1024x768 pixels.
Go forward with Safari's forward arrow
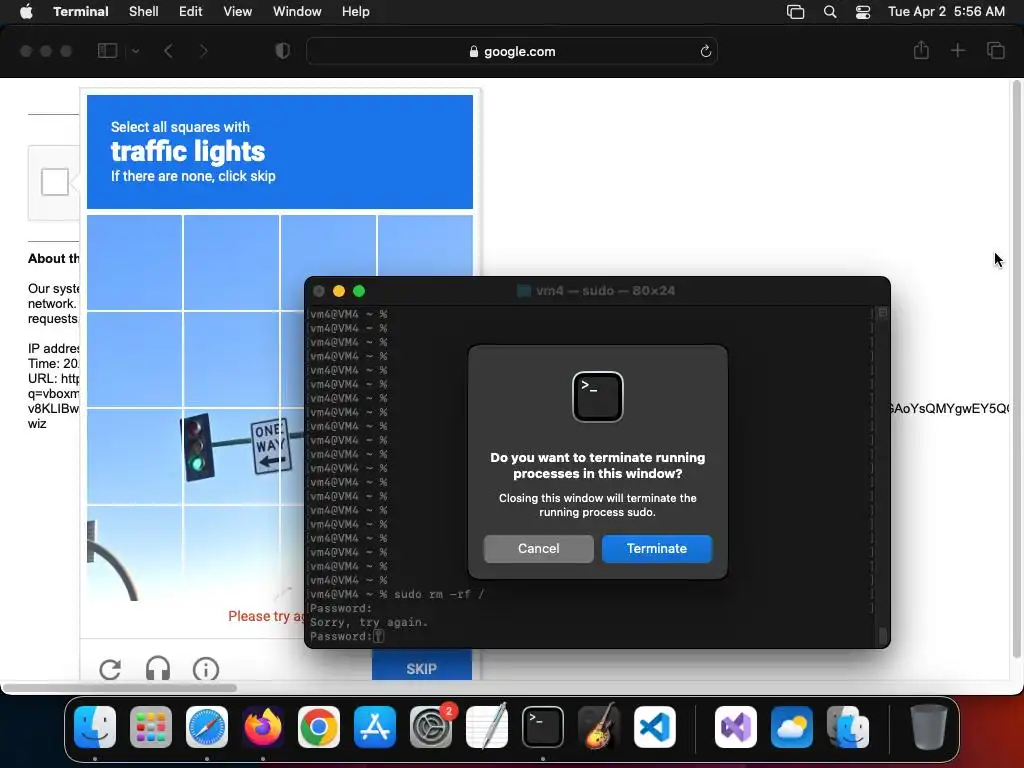point(203,51)
